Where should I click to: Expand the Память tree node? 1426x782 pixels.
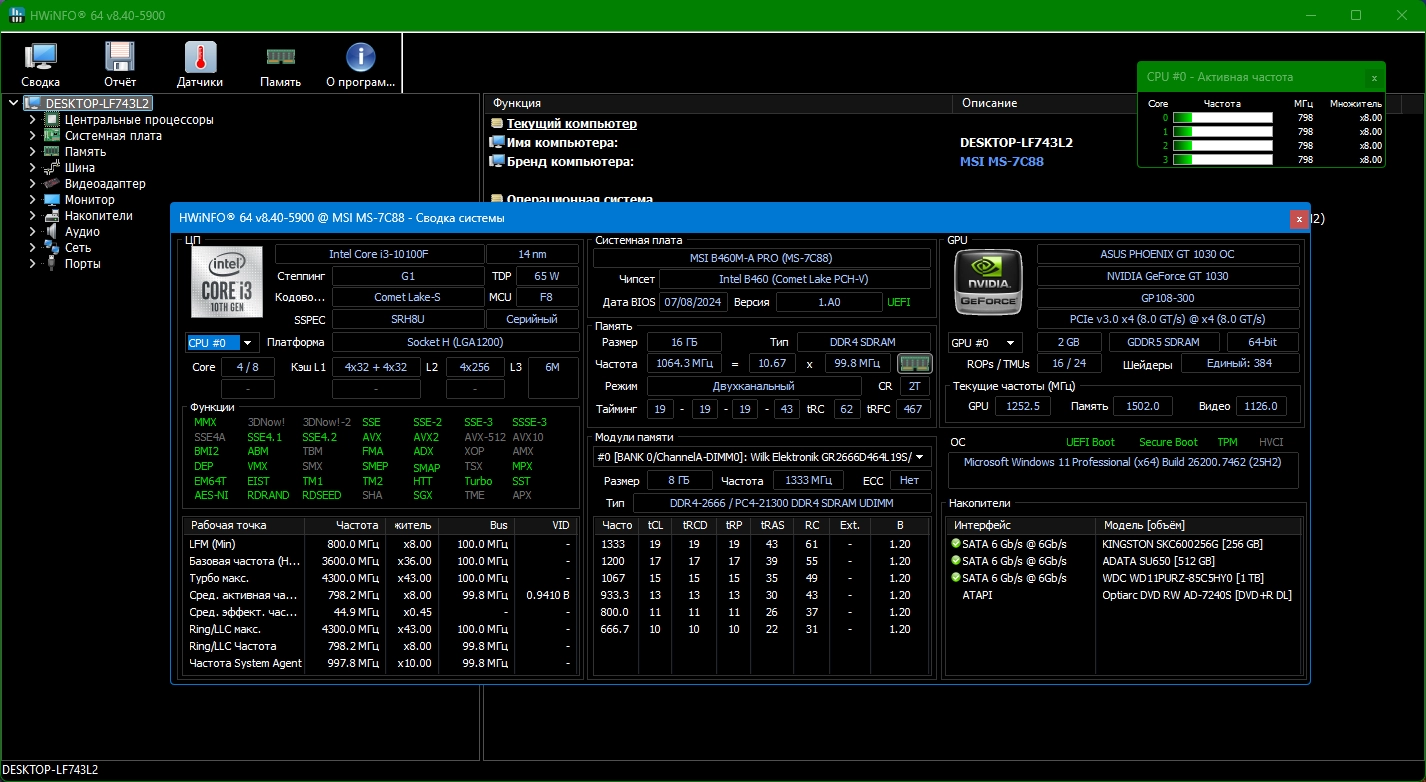(x=32, y=152)
